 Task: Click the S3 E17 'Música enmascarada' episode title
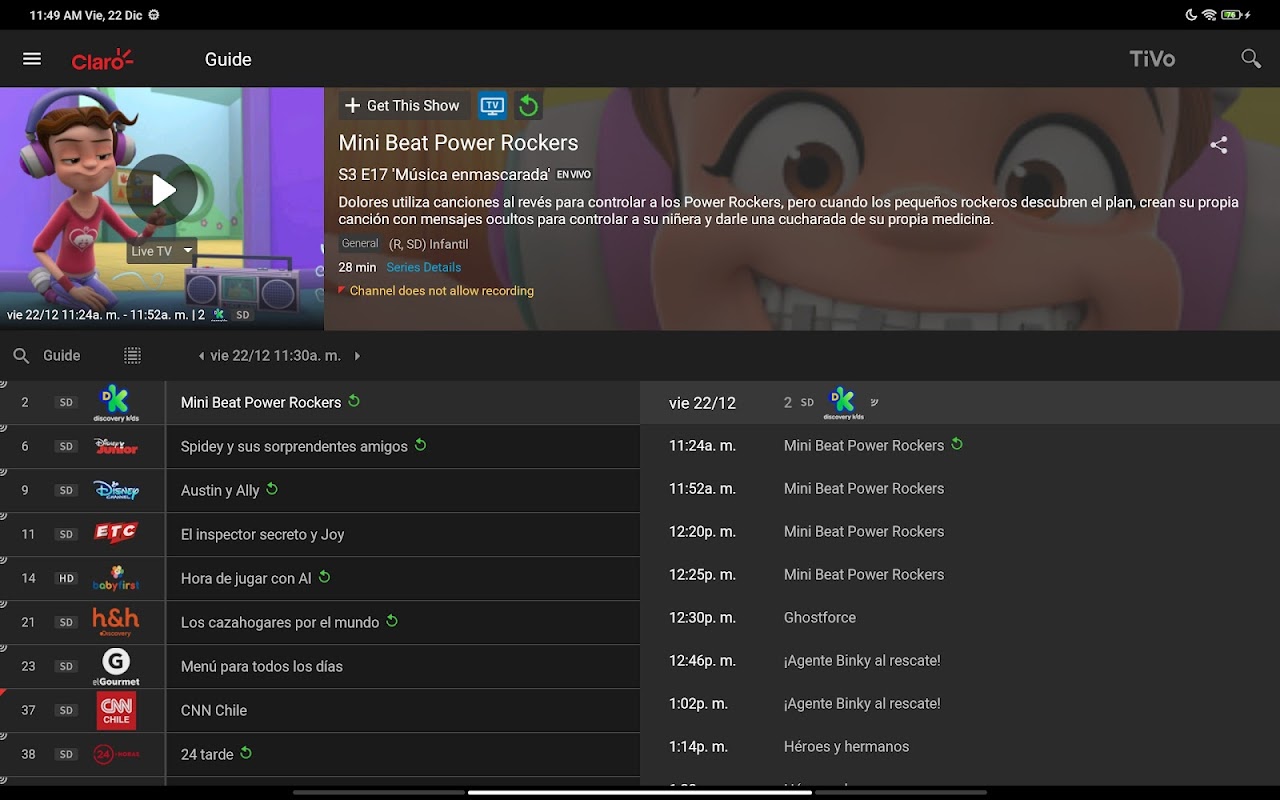click(444, 174)
